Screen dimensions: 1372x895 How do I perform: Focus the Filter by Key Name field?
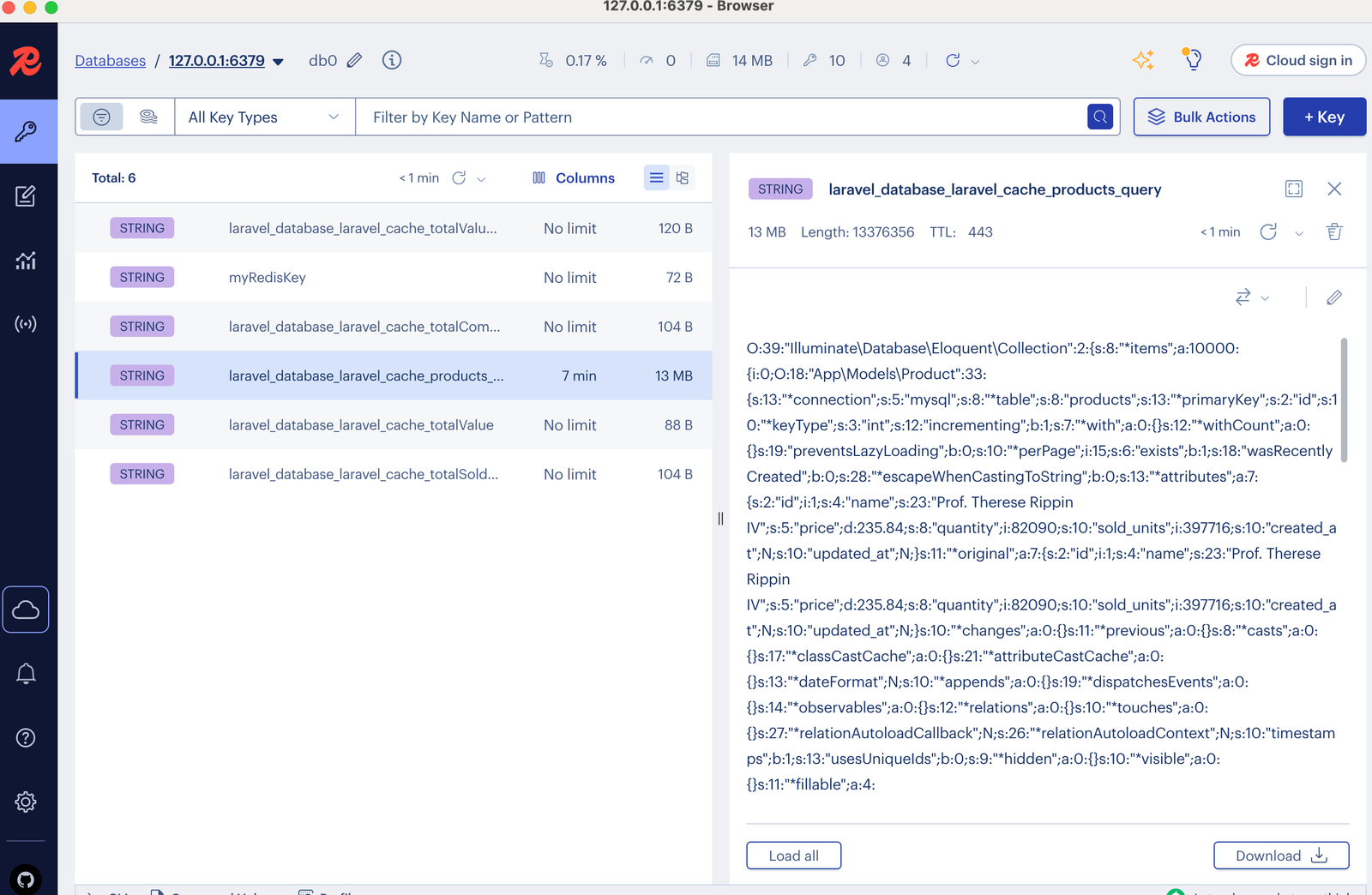point(720,117)
